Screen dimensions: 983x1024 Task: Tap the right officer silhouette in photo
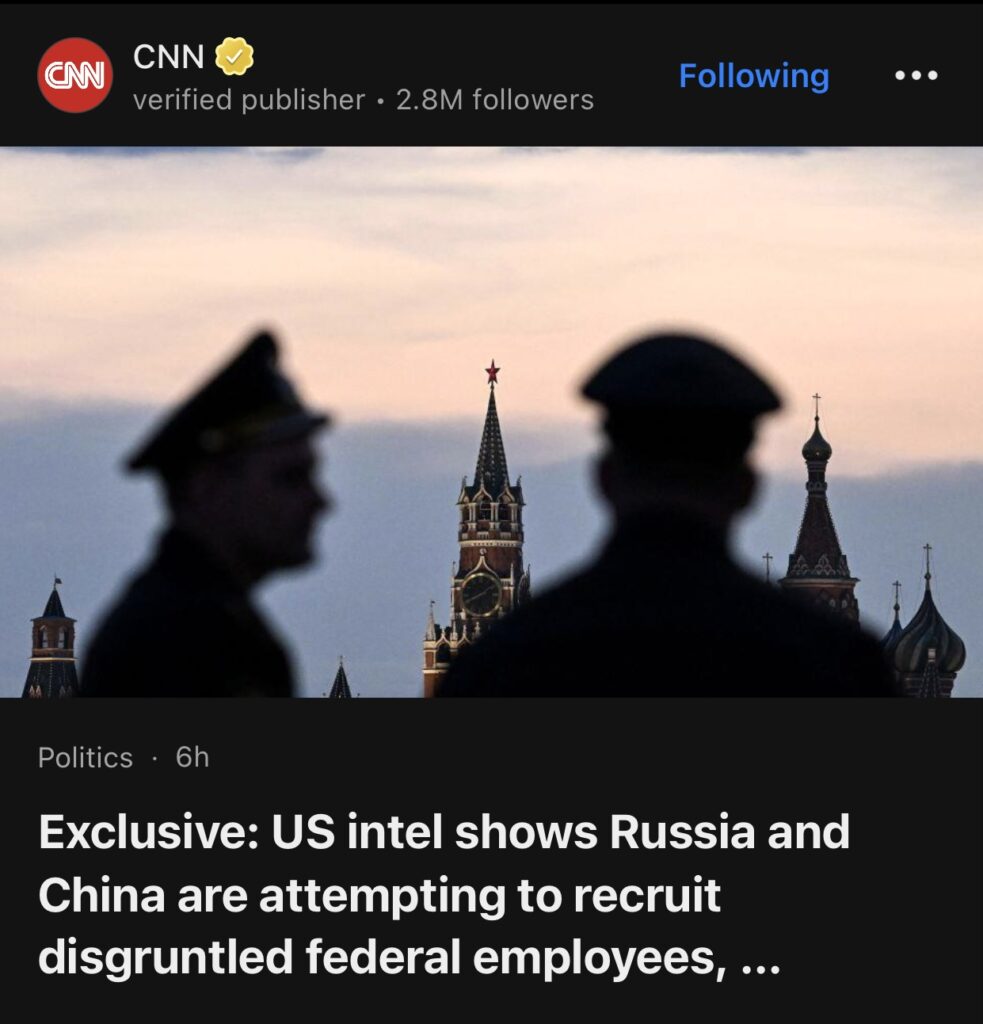point(673,522)
